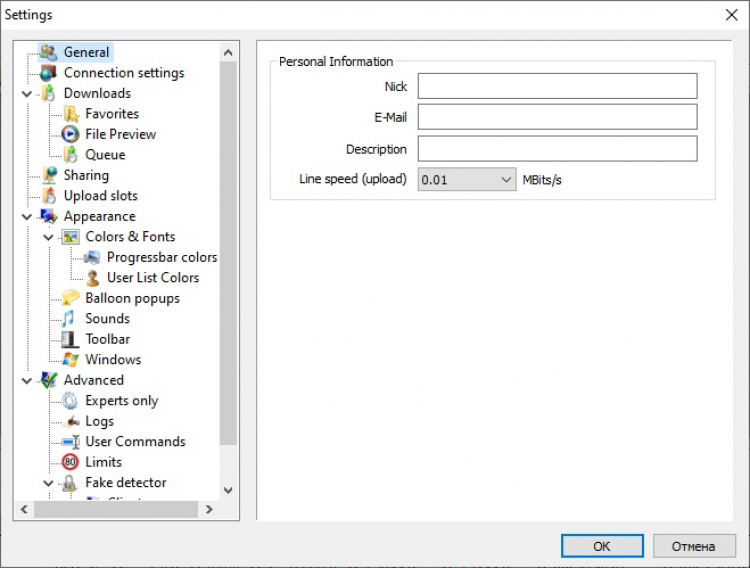Click into the E-Mail input field

(x=557, y=117)
